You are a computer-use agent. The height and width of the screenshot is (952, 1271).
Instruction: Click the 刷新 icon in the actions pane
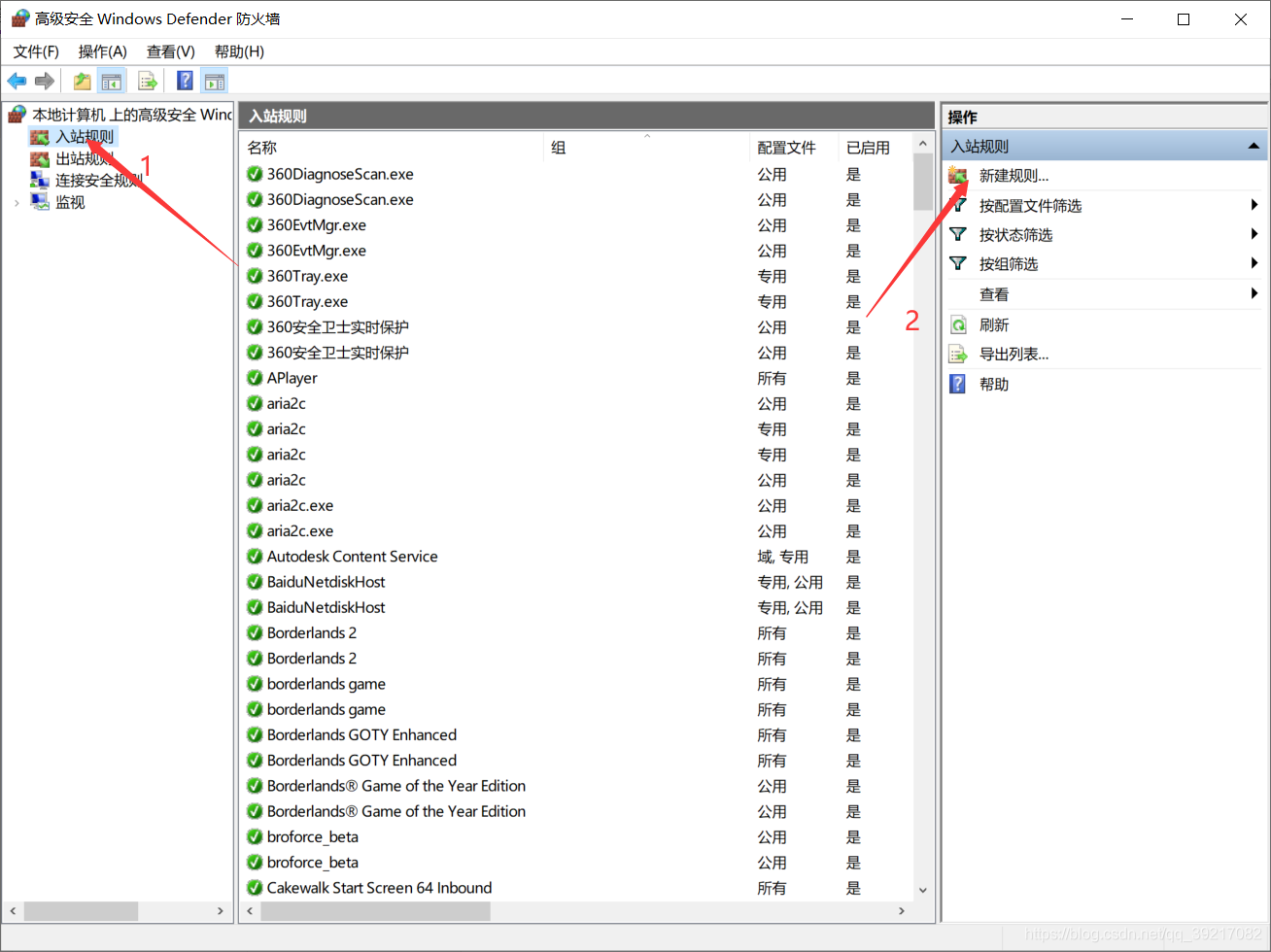click(958, 324)
